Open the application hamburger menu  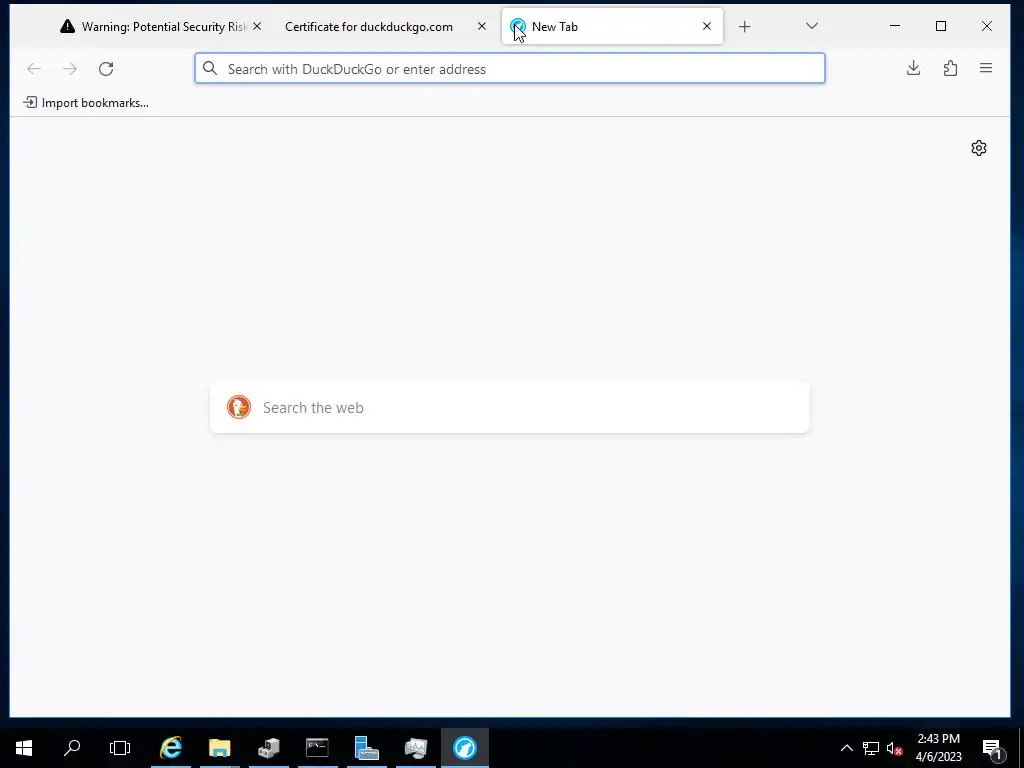(986, 68)
